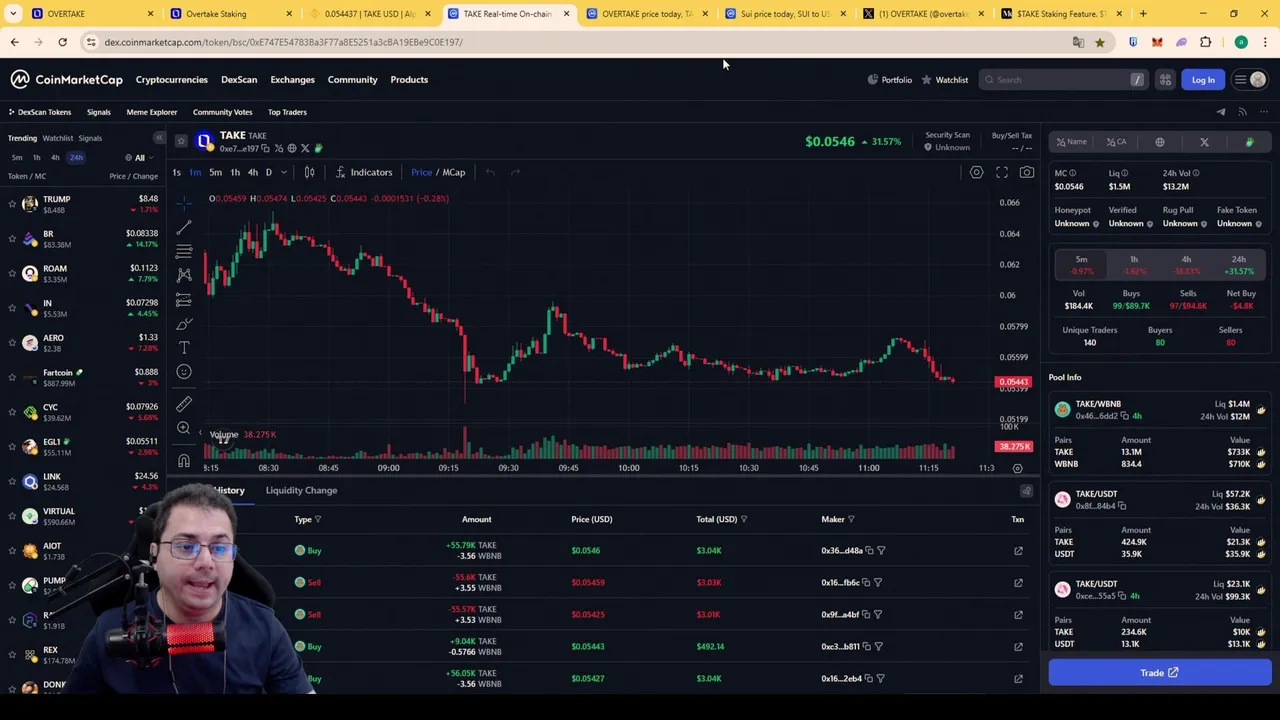The width and height of the screenshot is (1280, 720).
Task: Star the AERO token row
Action: [x=12, y=343]
